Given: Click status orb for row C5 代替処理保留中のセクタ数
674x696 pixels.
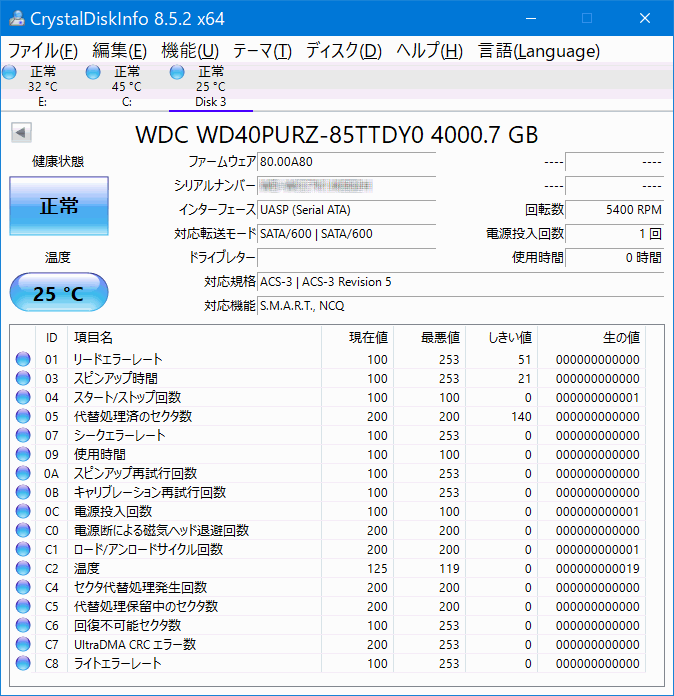Looking at the screenshot, I should click(23, 606).
